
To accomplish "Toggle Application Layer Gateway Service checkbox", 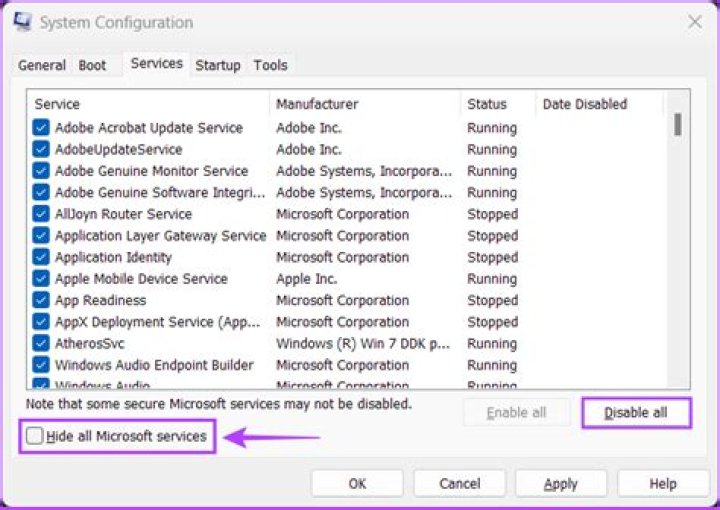I will click(x=41, y=235).
